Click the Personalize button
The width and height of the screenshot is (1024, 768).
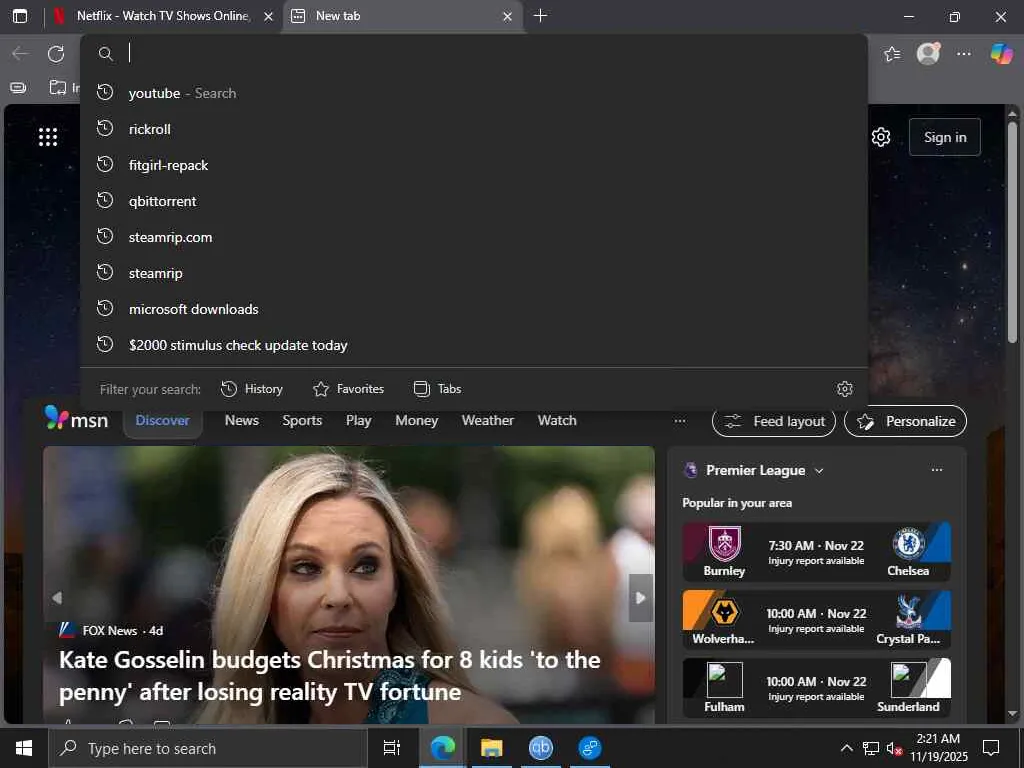pyautogui.click(x=905, y=422)
